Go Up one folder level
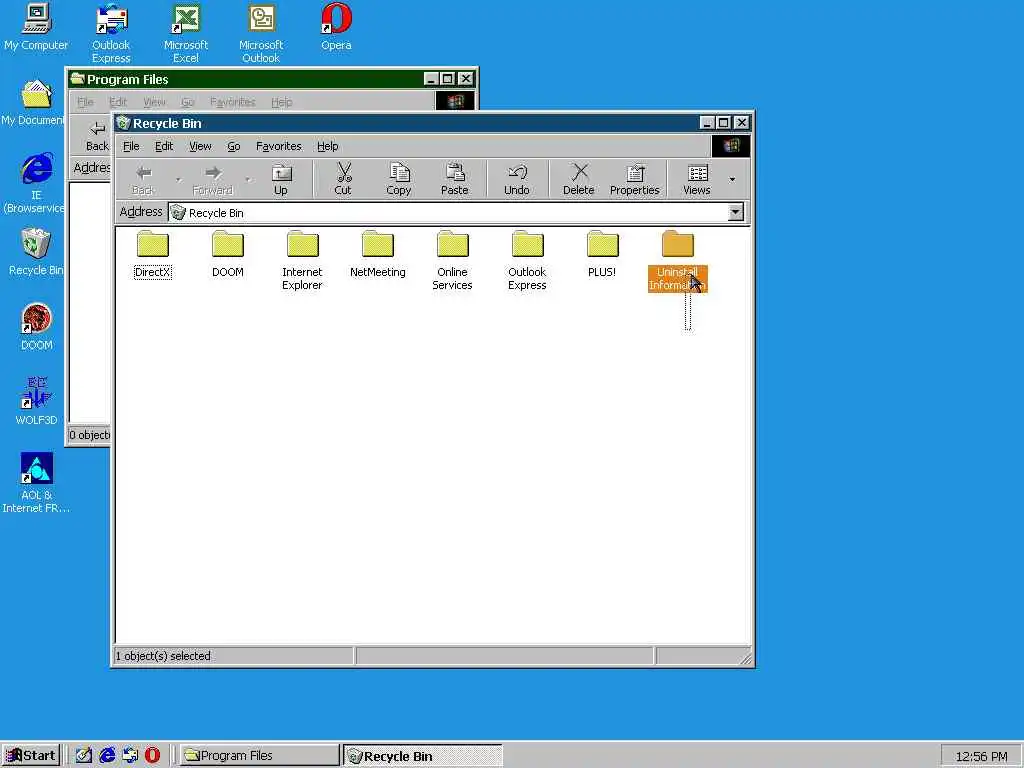1024x768 pixels. pos(281,179)
